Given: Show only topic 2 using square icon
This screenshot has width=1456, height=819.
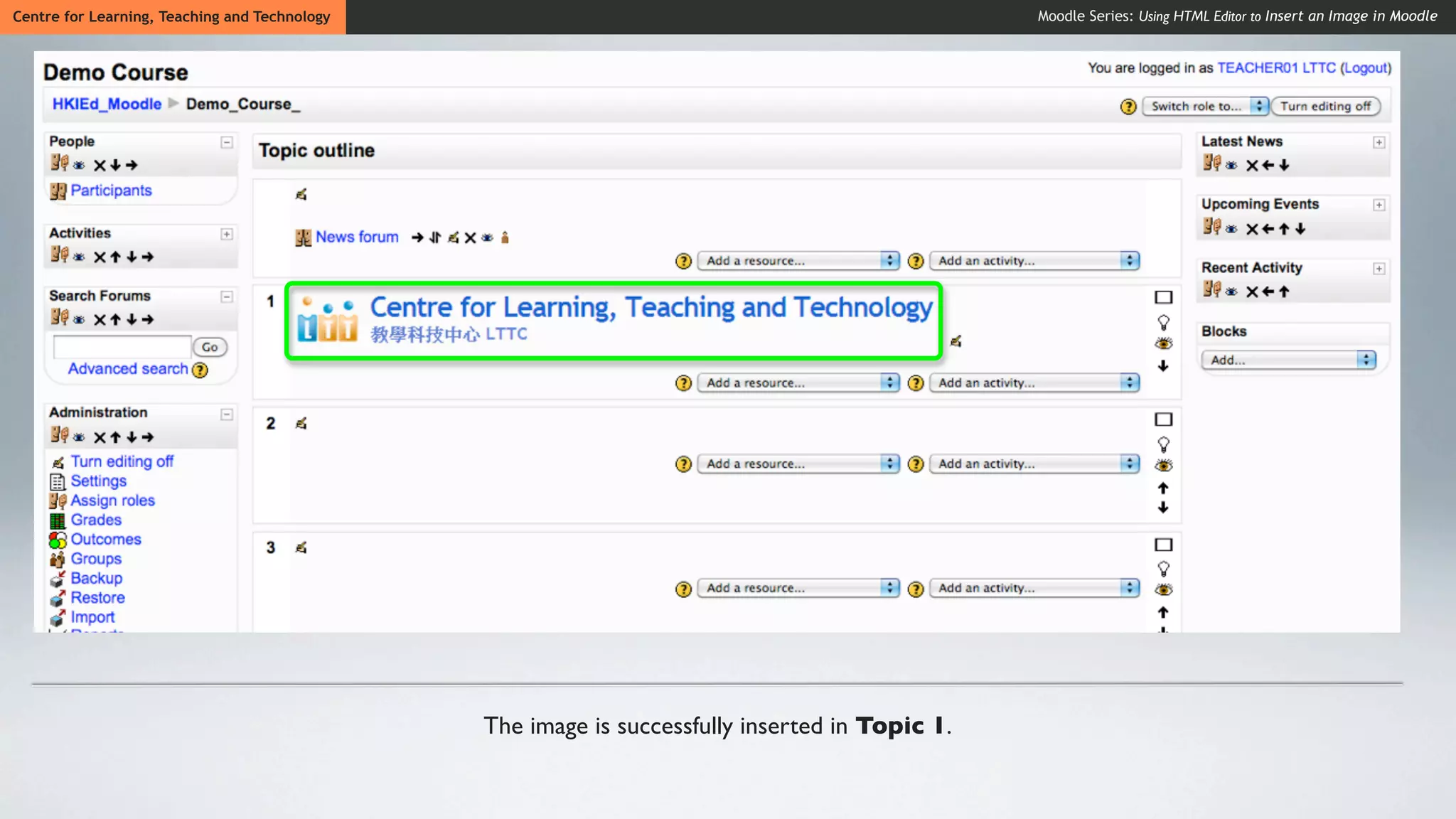Looking at the screenshot, I should click(1163, 419).
